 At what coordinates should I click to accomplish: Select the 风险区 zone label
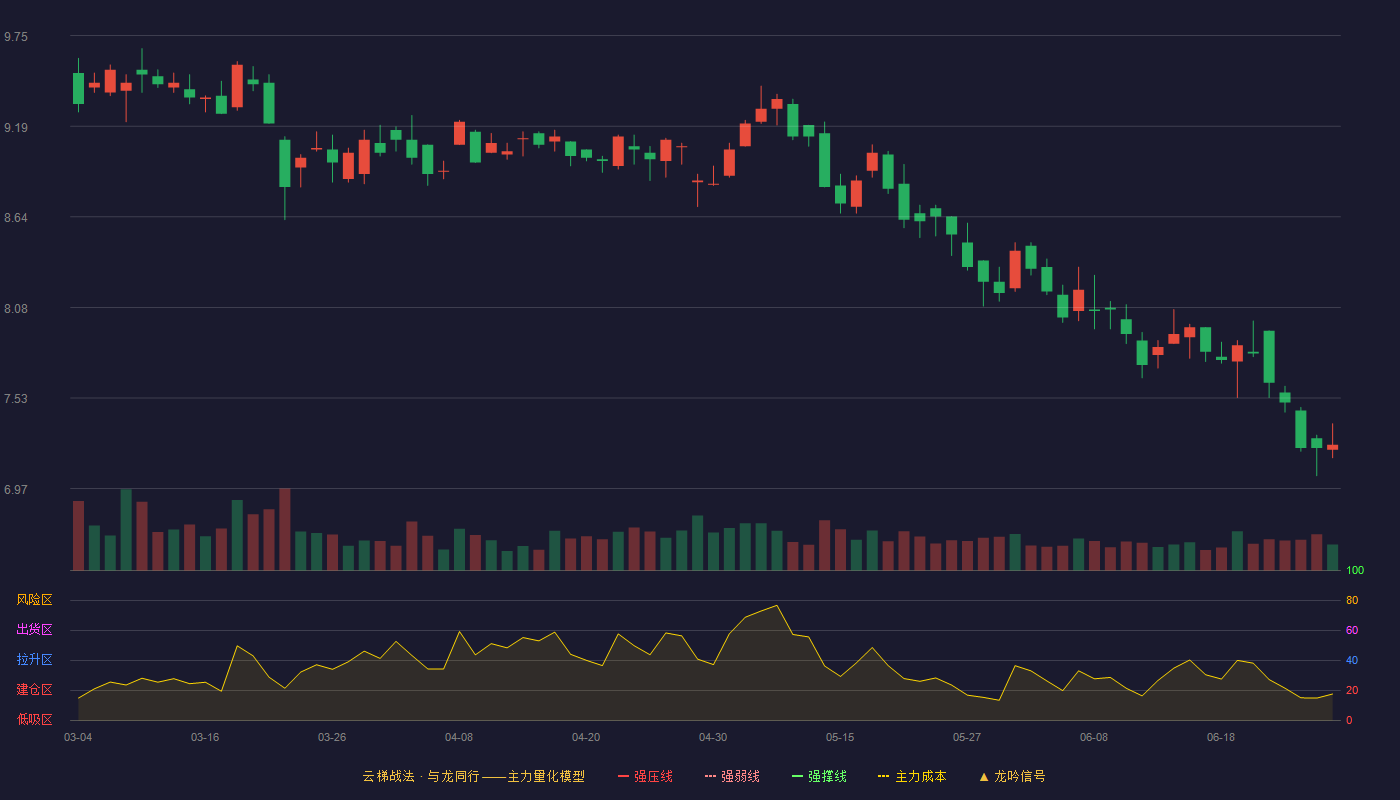tap(34, 600)
